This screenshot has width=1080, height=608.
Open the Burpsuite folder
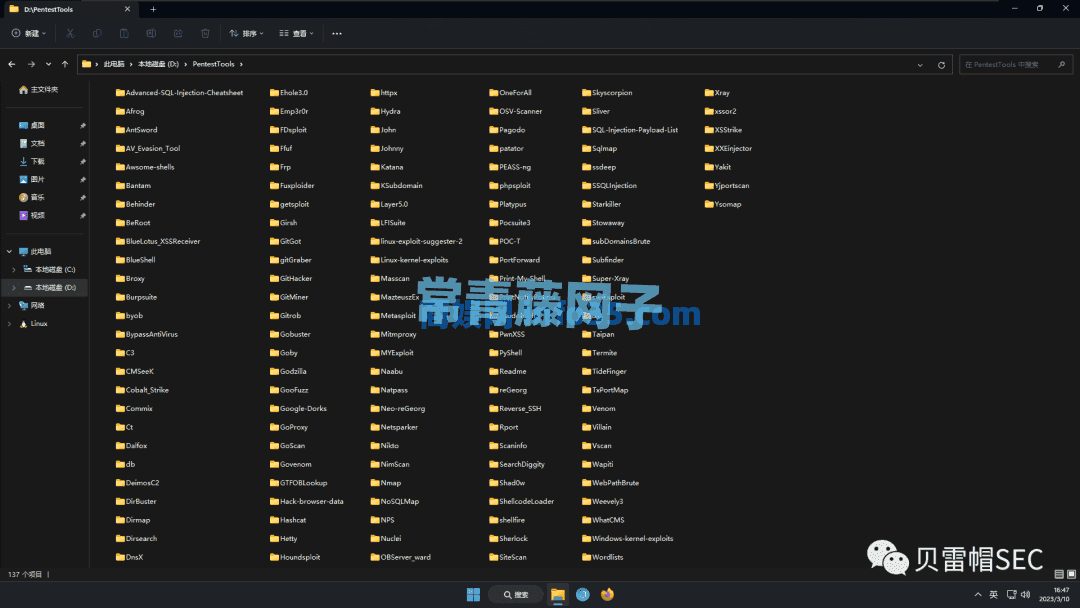[x=136, y=297]
